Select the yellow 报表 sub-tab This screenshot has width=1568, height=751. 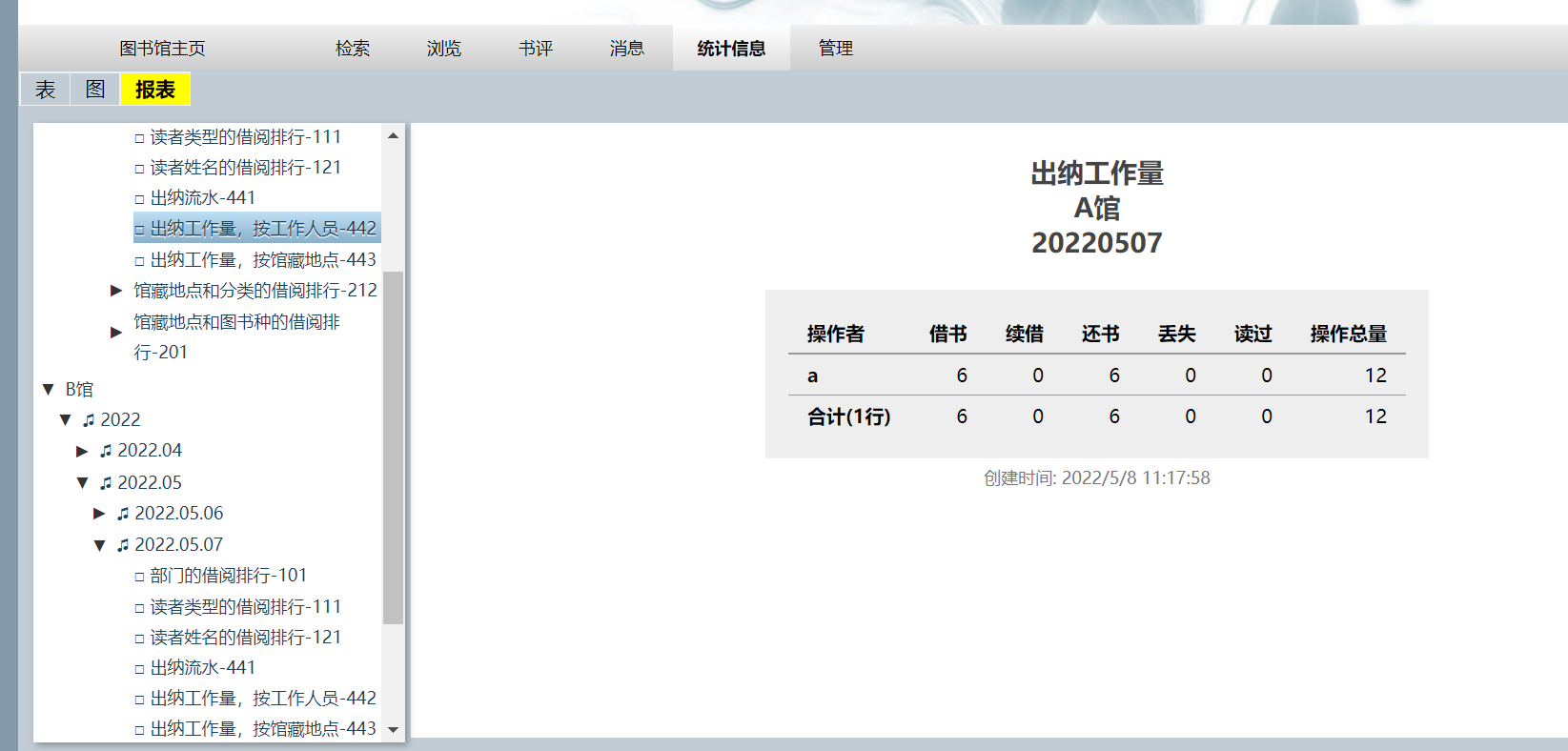tap(155, 90)
